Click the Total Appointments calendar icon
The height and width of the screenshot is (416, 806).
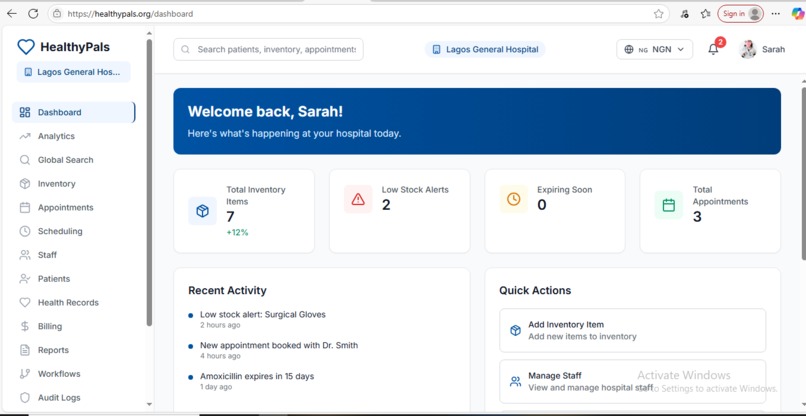click(x=669, y=205)
